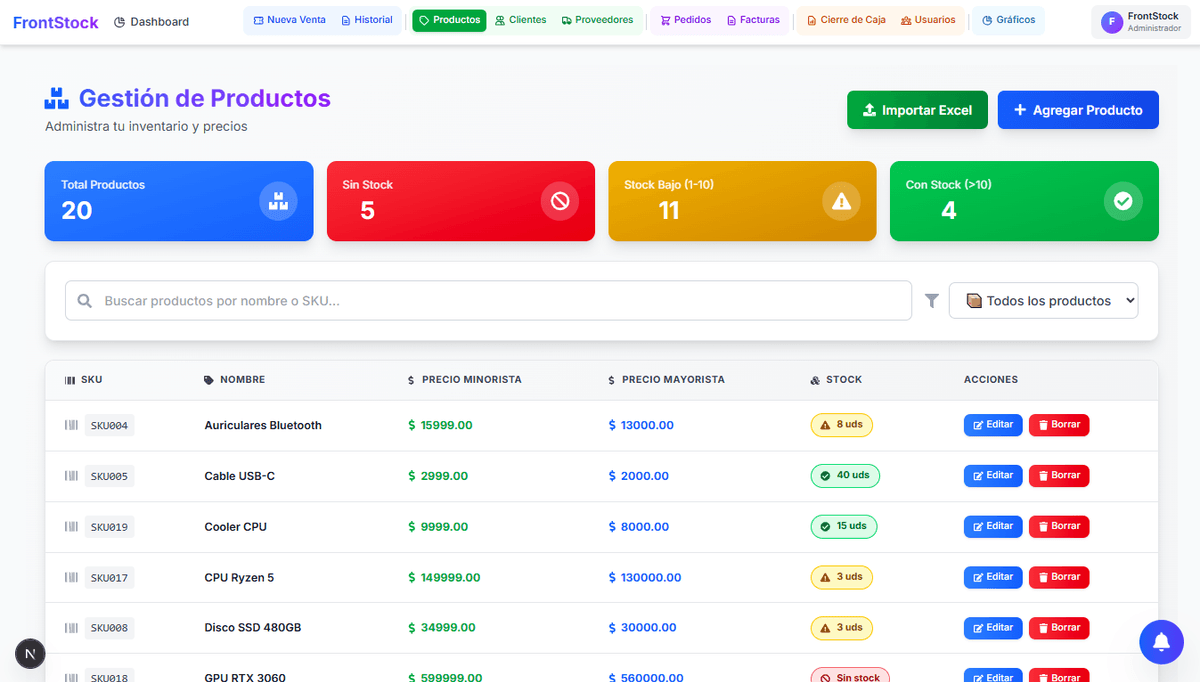This screenshot has width=1200, height=682.
Task: Click inside the product search field
Action: (x=490, y=300)
